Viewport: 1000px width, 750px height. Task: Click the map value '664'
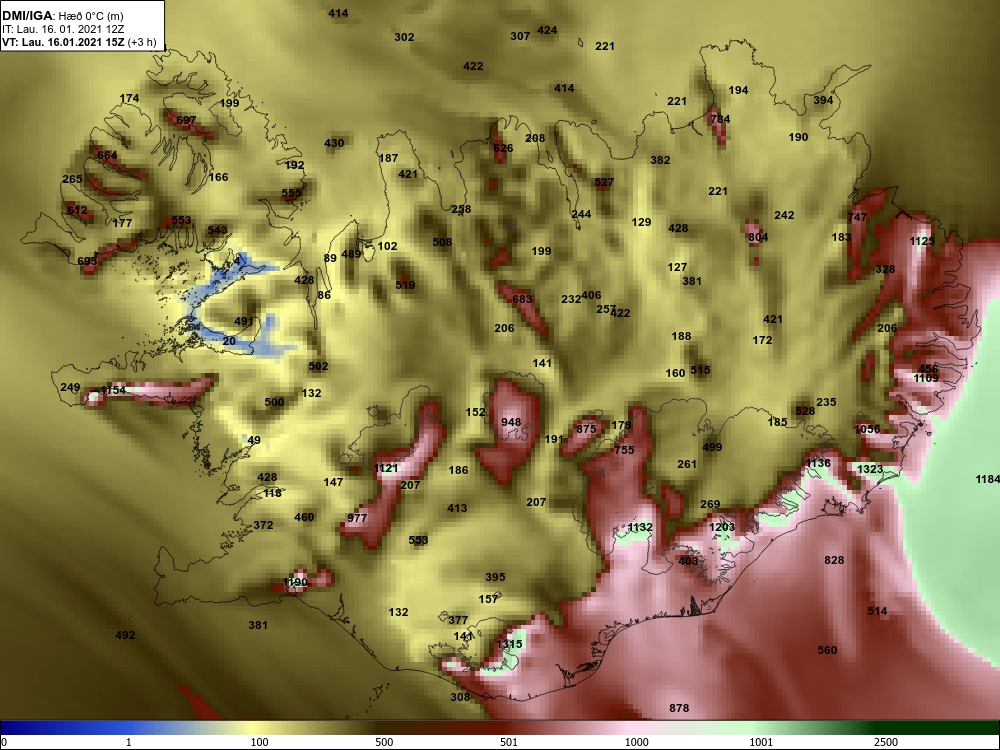(x=107, y=155)
